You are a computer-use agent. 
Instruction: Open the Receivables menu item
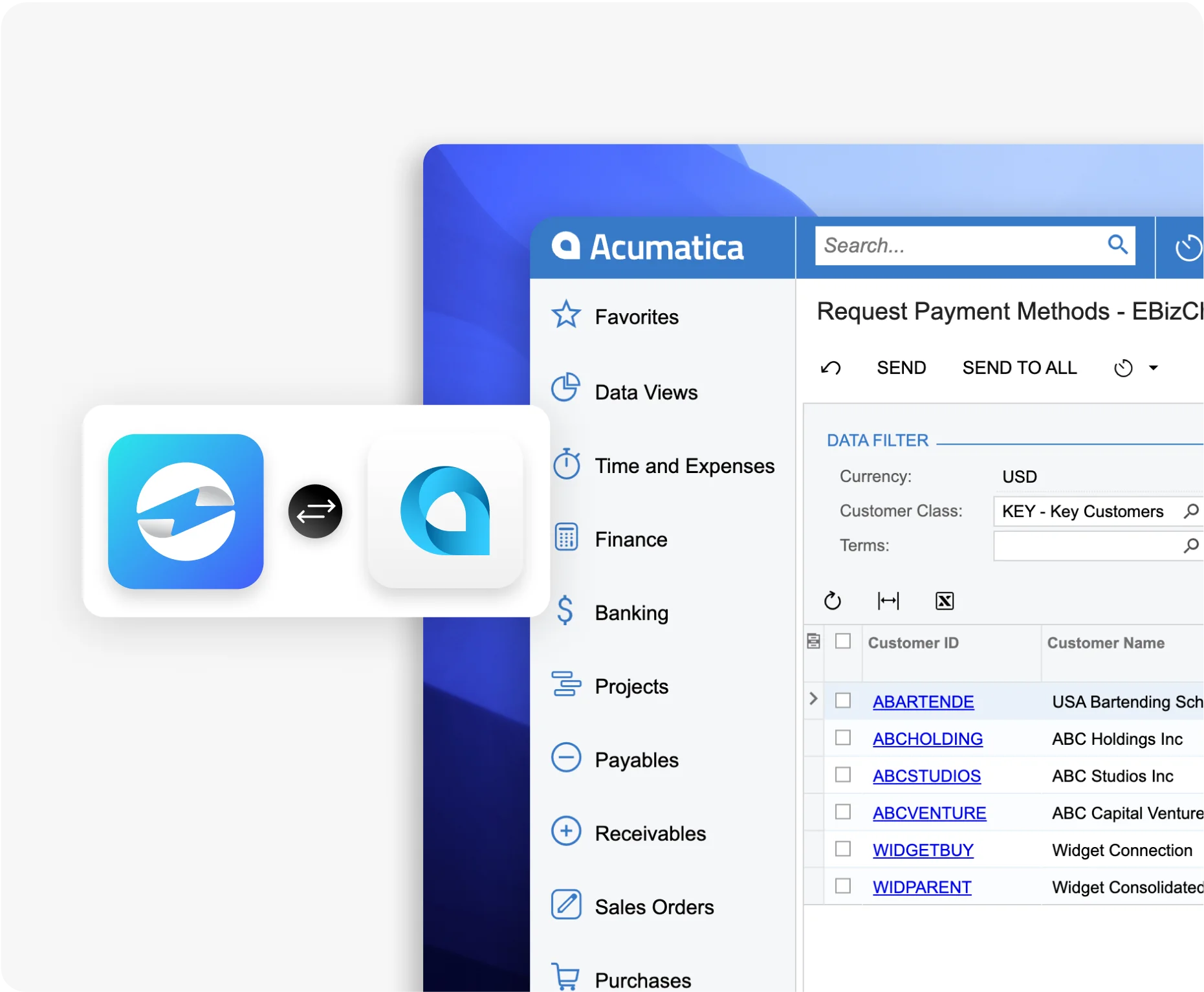click(650, 833)
